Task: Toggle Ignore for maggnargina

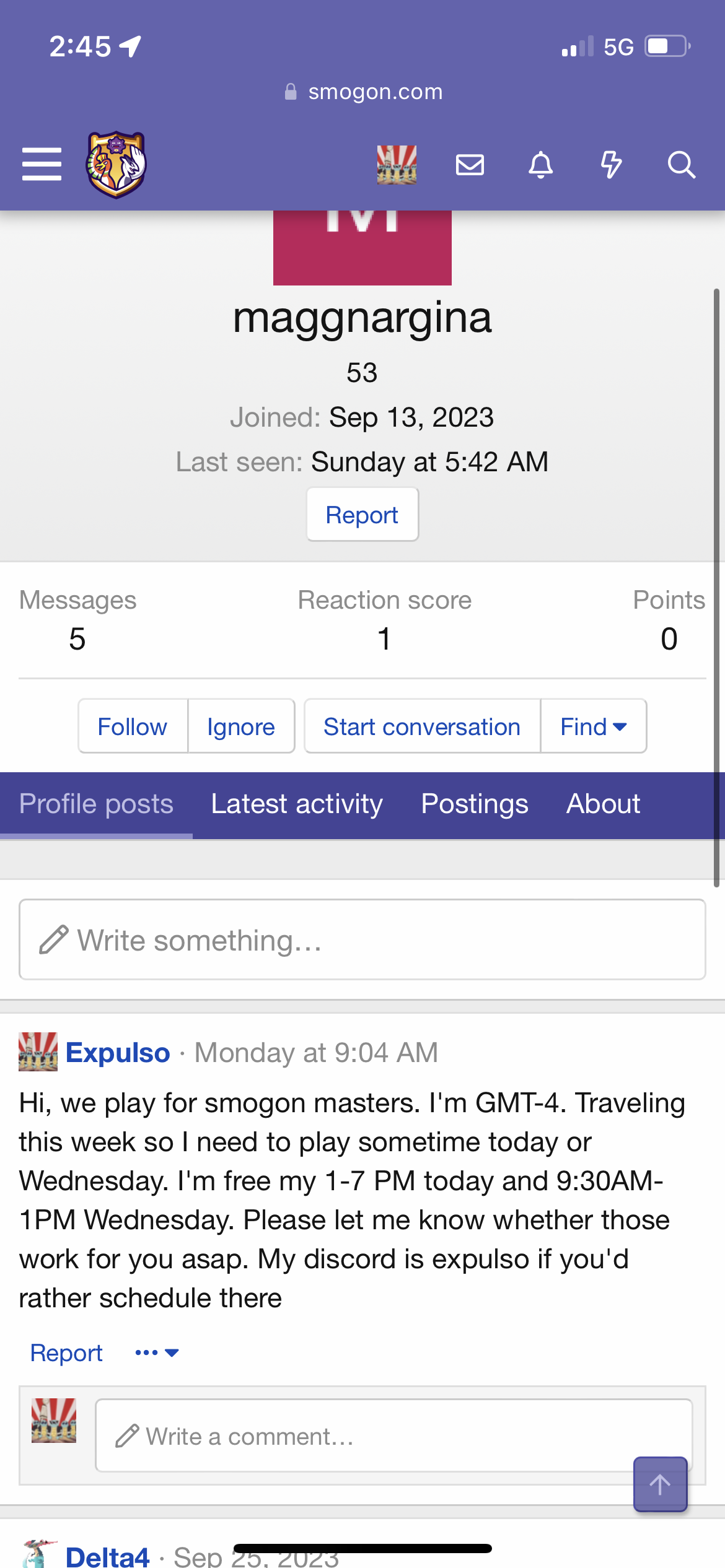Action: coord(241,726)
